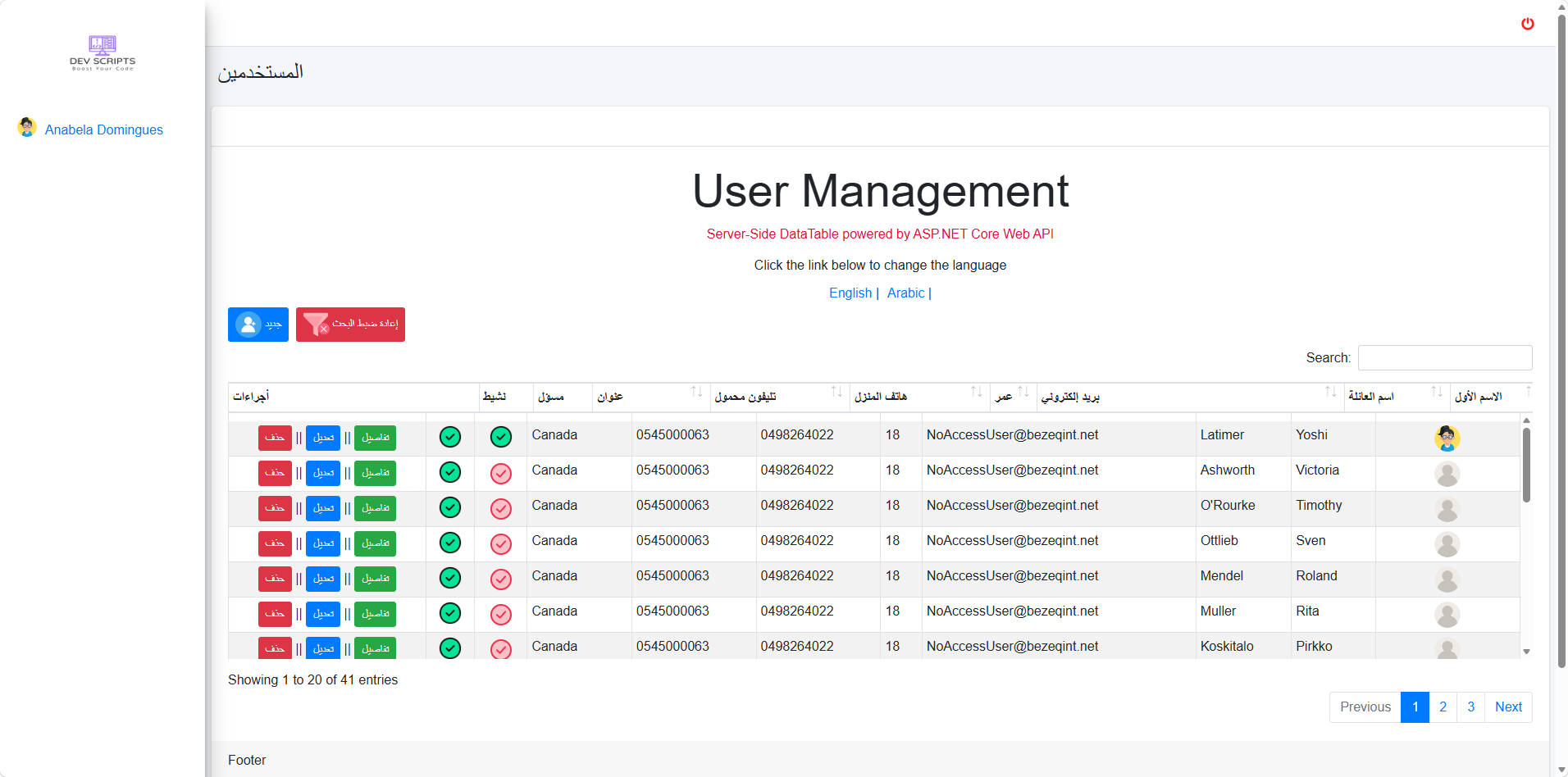This screenshot has height=777, width=1568.
Task: Go to pagination page 2
Action: point(1443,707)
